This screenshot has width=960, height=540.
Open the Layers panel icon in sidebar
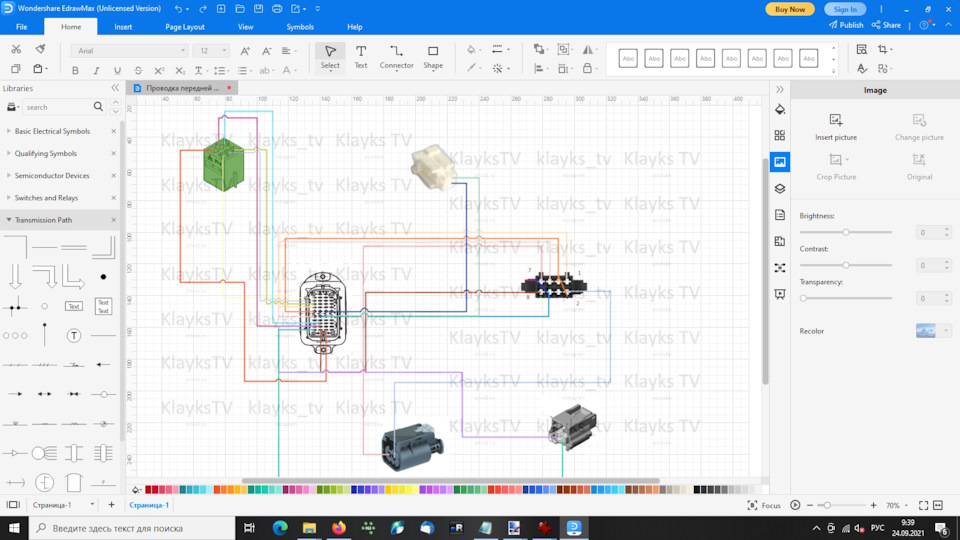(779, 189)
